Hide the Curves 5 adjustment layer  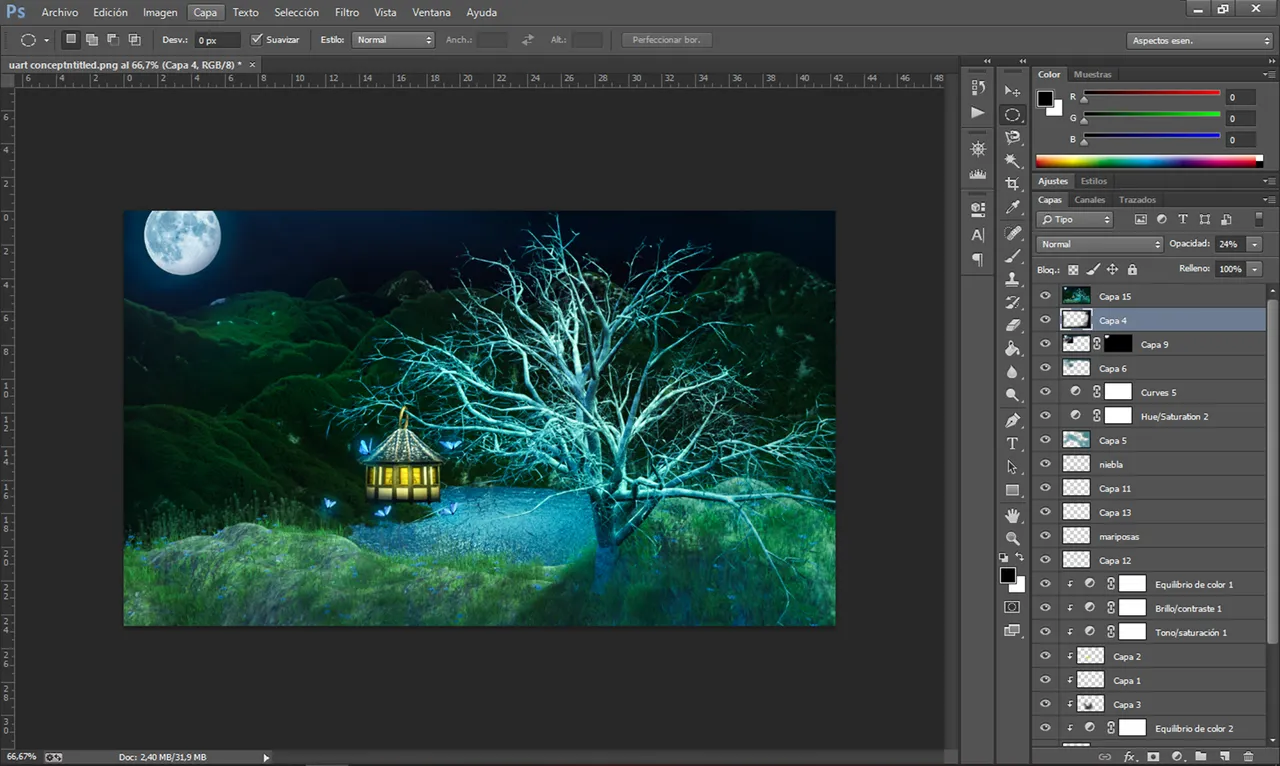pos(1045,392)
